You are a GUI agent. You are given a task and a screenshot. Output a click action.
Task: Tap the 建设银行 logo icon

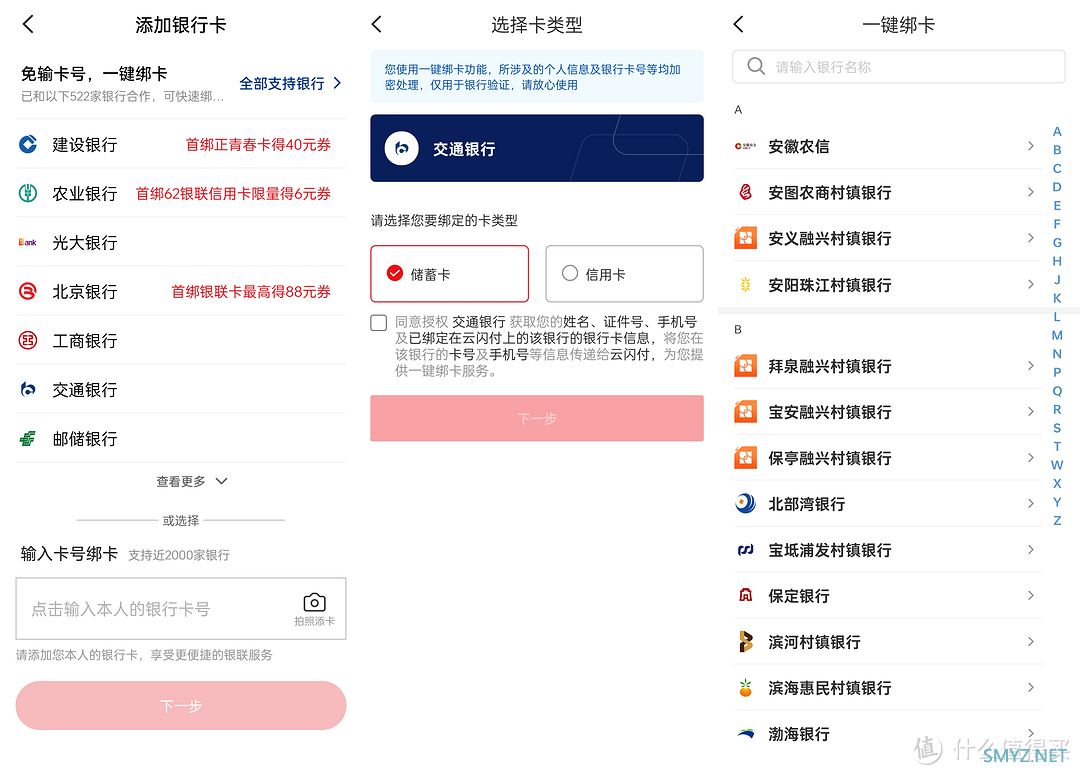point(28,145)
